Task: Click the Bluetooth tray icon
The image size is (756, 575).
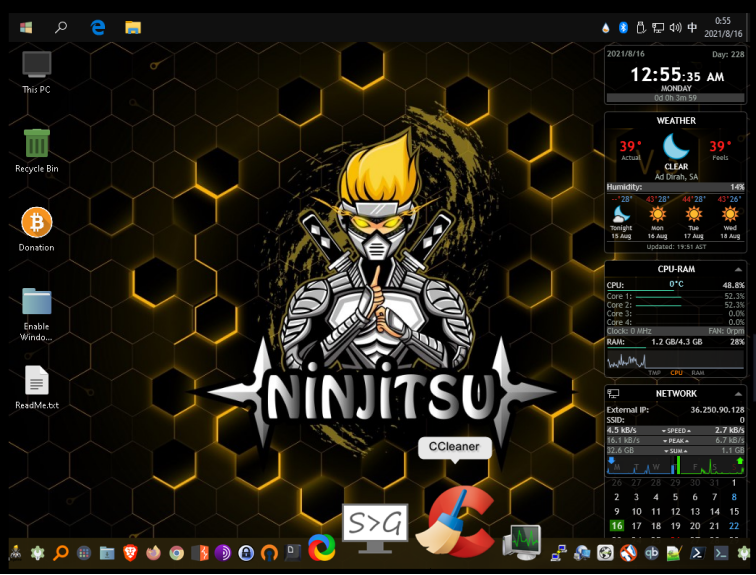Action: pos(623,27)
